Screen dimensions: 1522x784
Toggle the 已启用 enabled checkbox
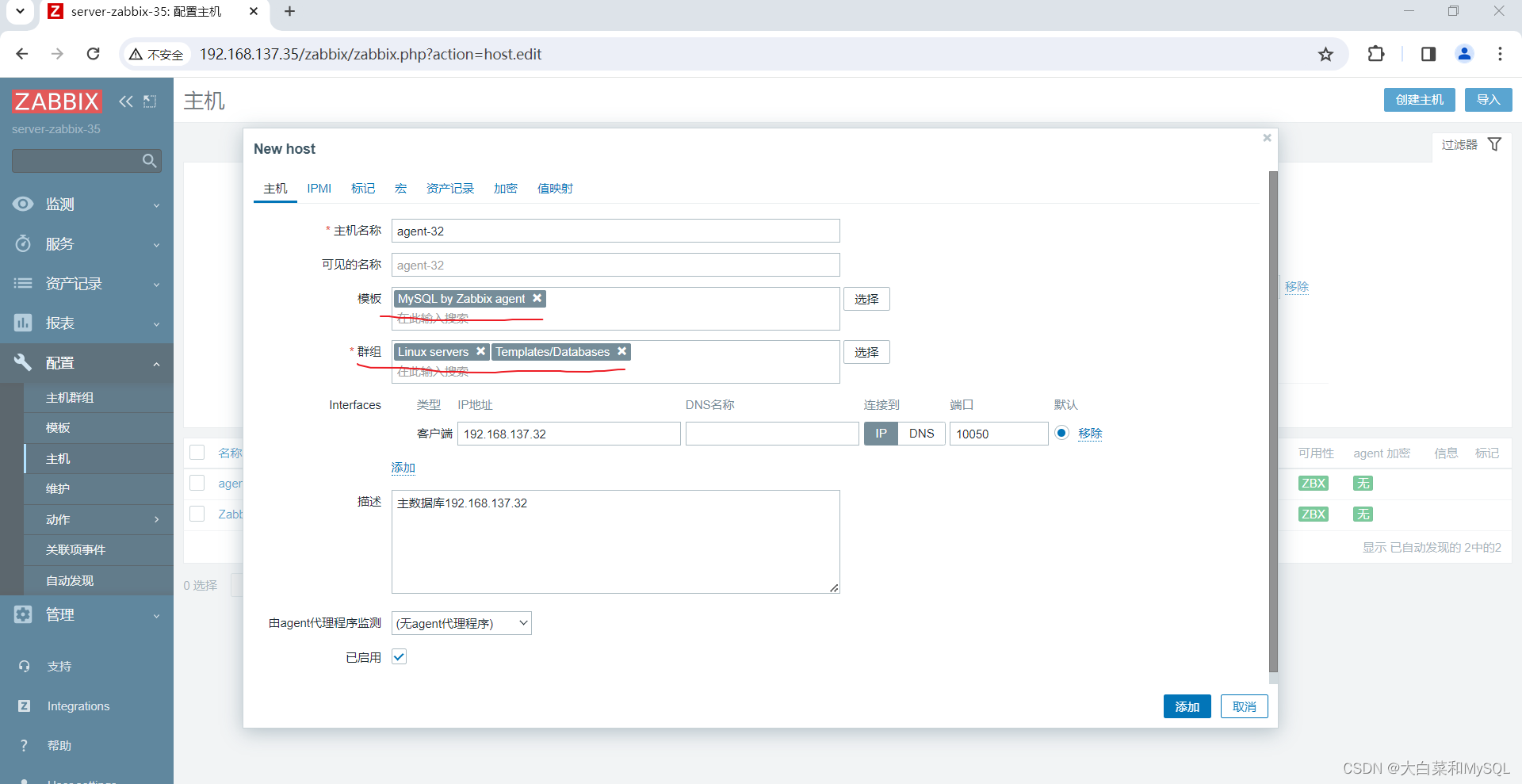400,656
